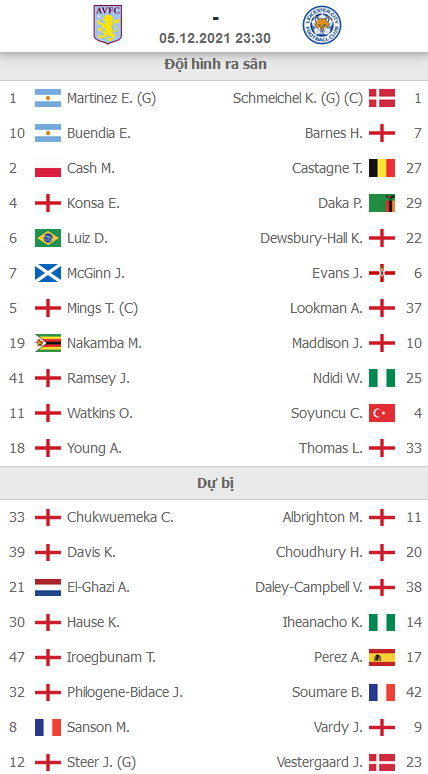Select the Đội hình ra sân header
428x774 pixels.
point(214,65)
